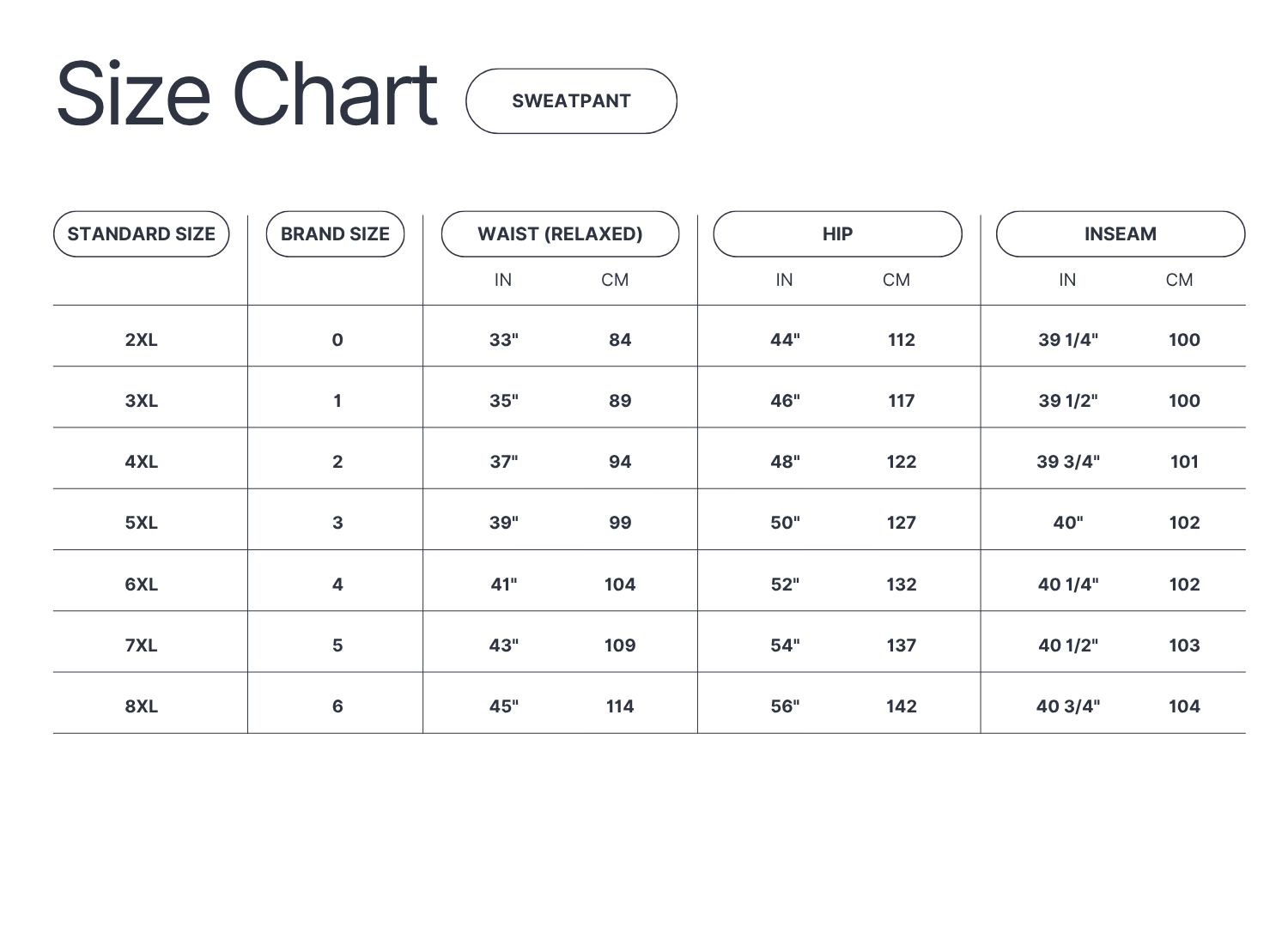Click the STANDARD SIZE column header
The image size is (1288, 927).
coord(142,234)
